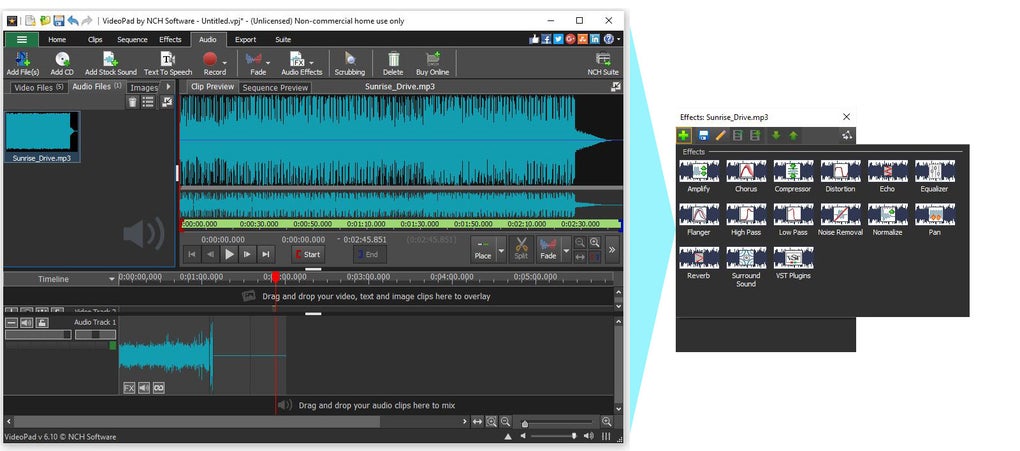Click the green plus add effect button
Viewport: 1020px width, 451px height.
(x=684, y=135)
